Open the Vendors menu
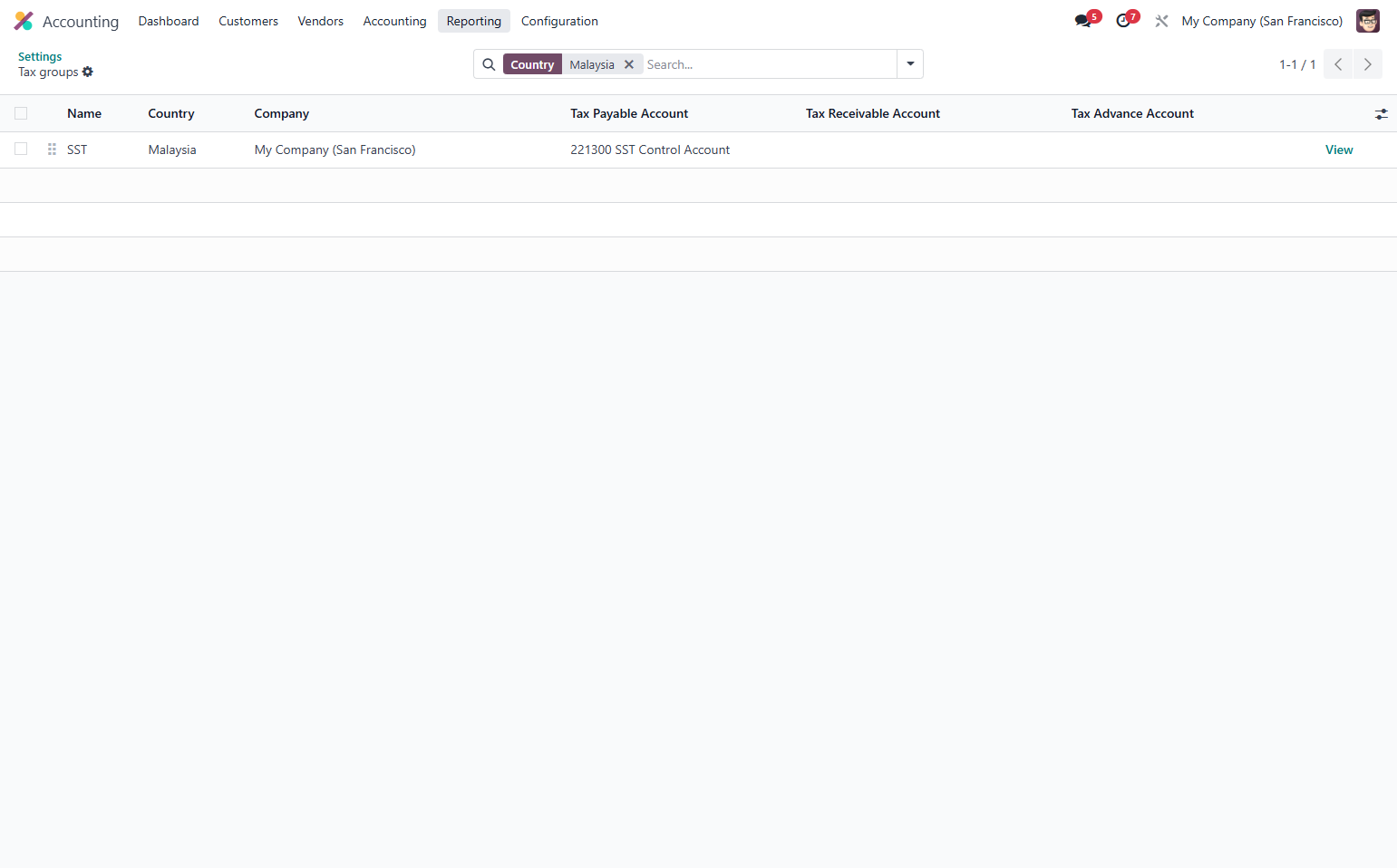Screen dimensions: 1397x868 [x=321, y=21]
